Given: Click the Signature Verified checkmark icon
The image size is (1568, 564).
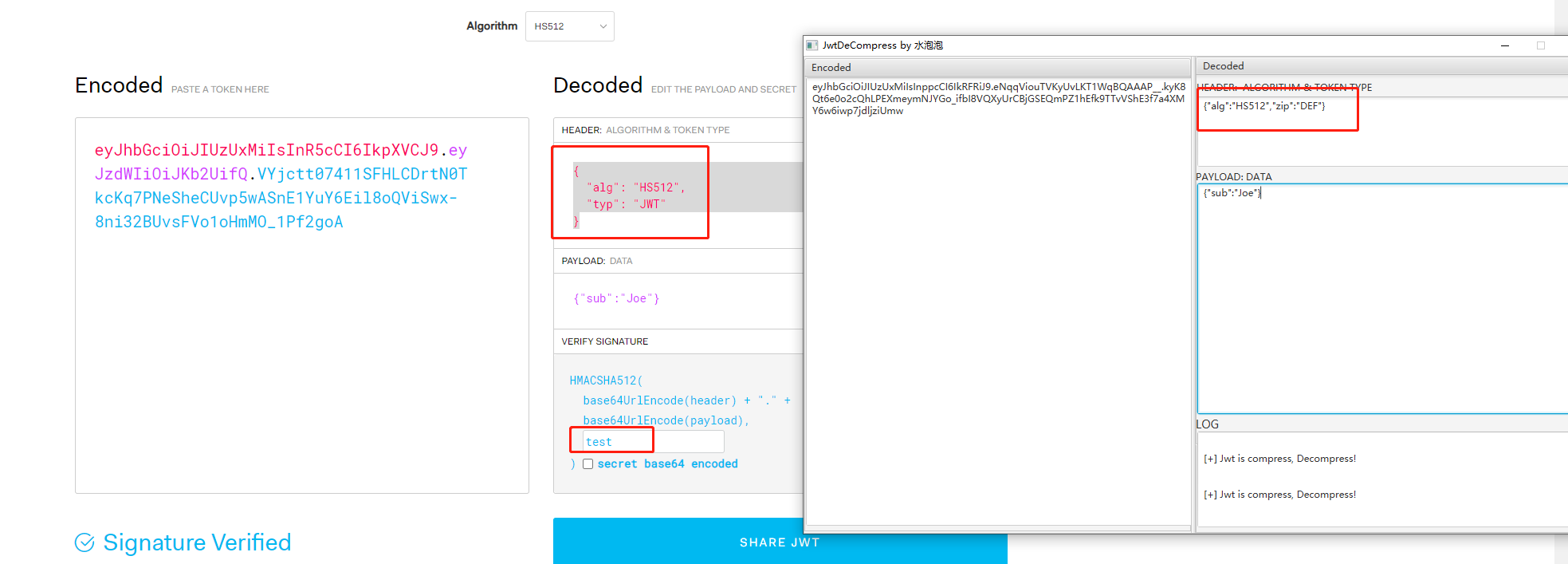Looking at the screenshot, I should (84, 542).
